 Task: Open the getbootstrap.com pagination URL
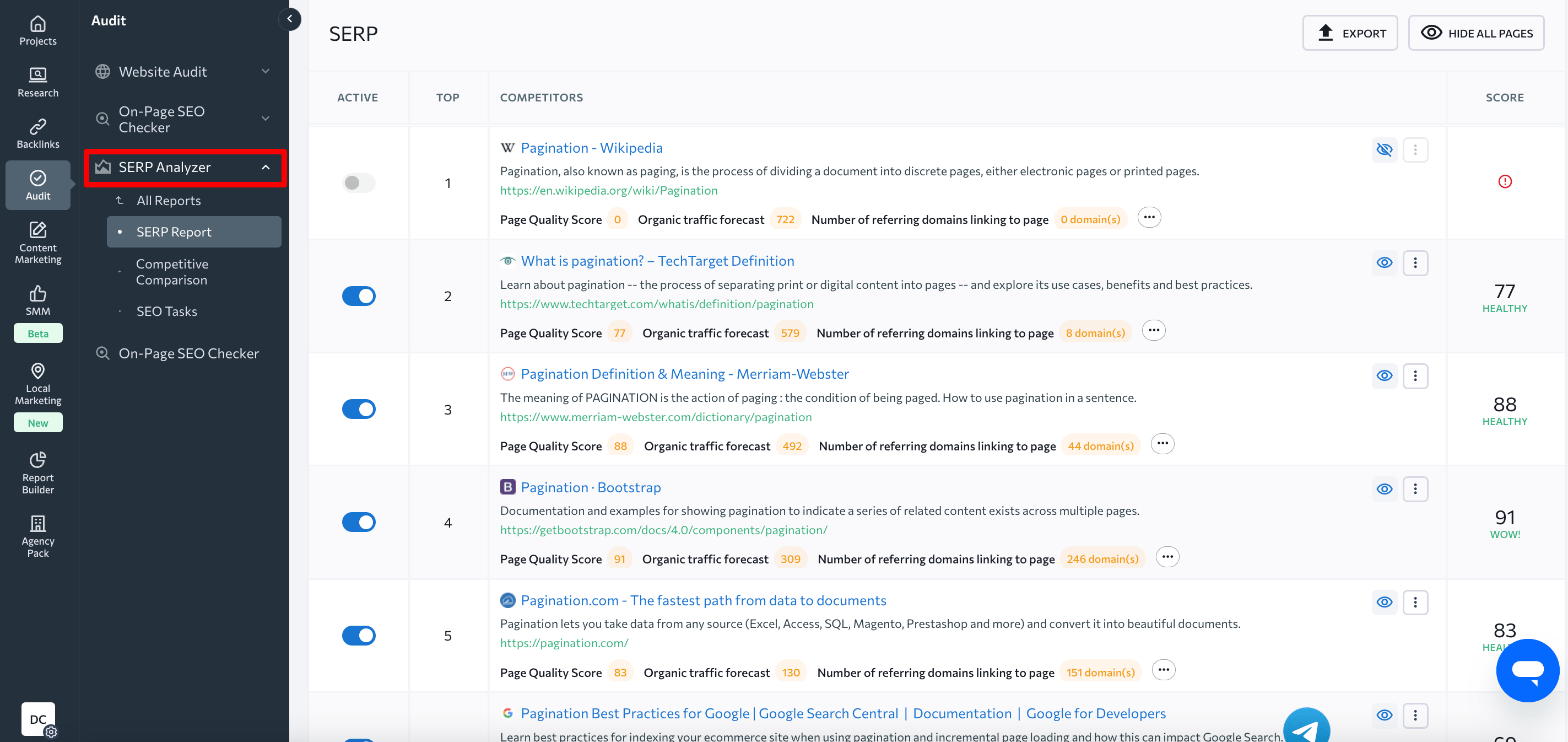tap(663, 530)
